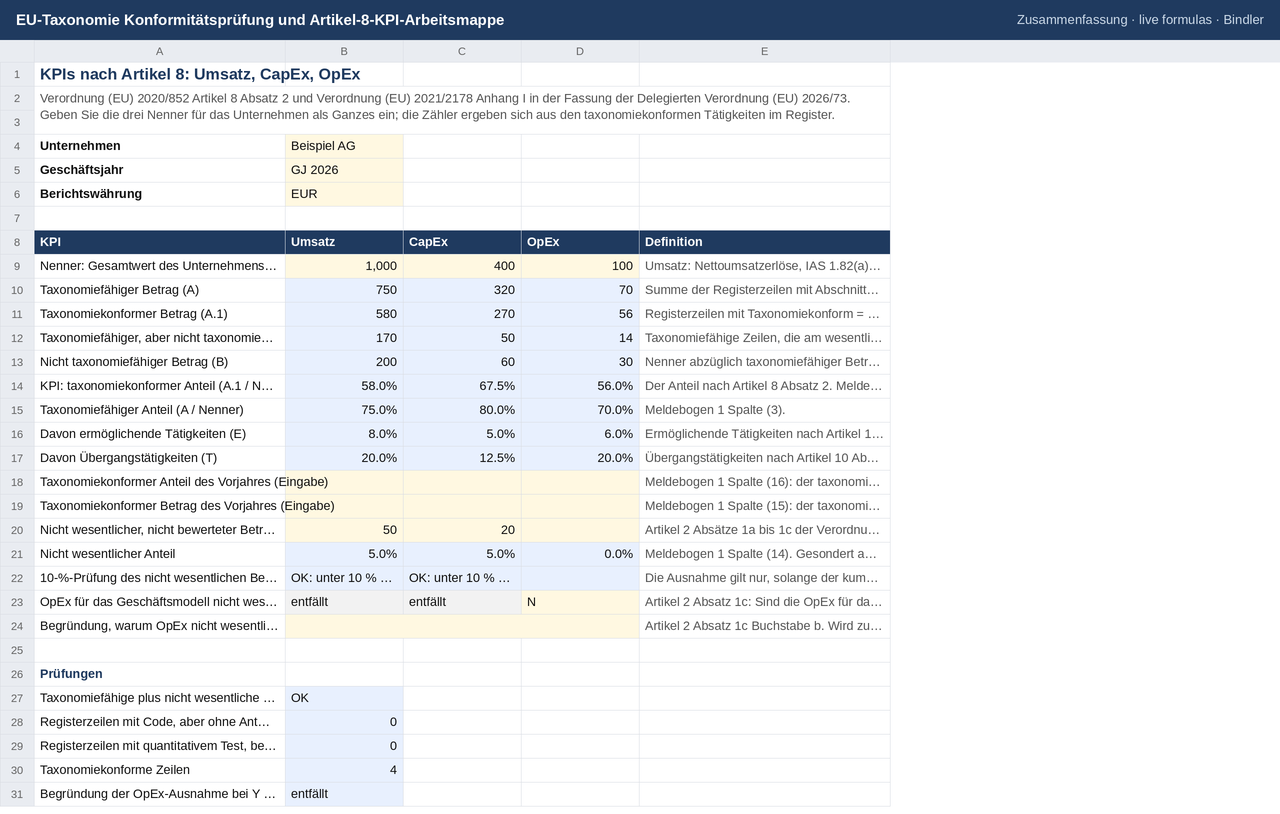Viewport: 1280px width, 814px height.
Task: Click the CapEx 'OK: unter 10 %' check cell
Action: (462, 578)
